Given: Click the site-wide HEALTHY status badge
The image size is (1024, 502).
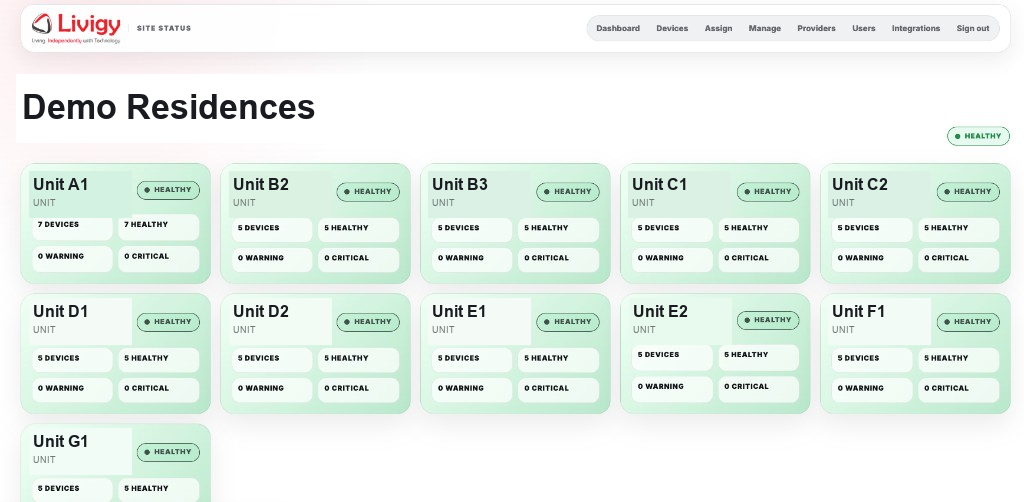Looking at the screenshot, I should coord(978,136).
